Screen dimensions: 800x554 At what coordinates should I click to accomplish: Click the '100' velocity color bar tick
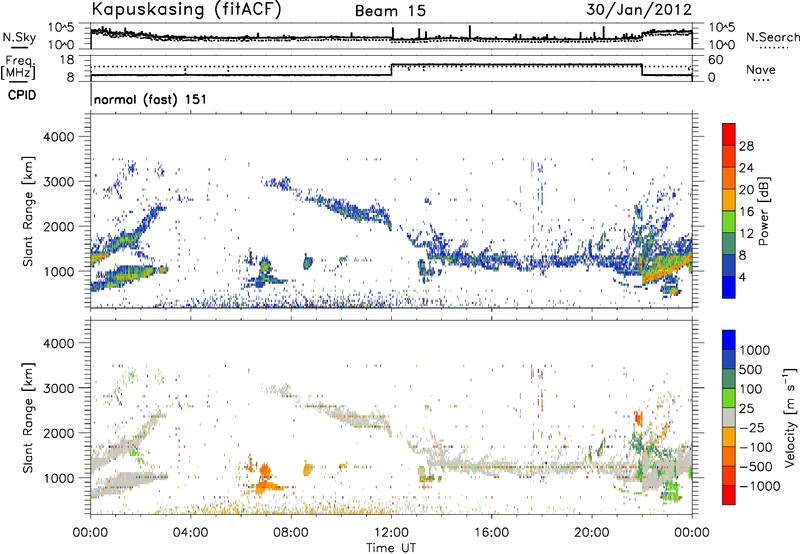click(x=751, y=389)
